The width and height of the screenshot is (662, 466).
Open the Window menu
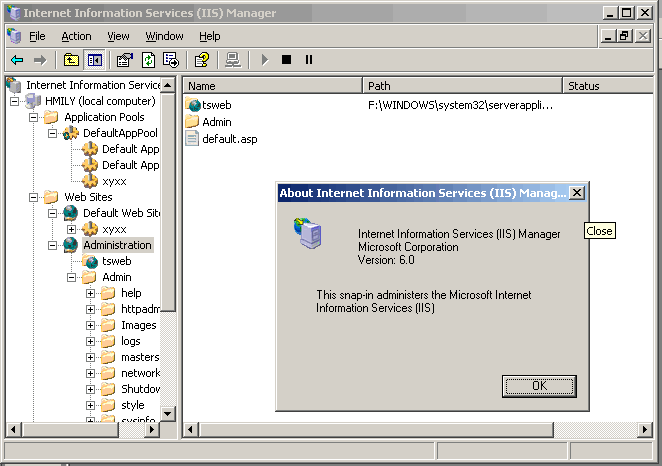tap(164, 36)
